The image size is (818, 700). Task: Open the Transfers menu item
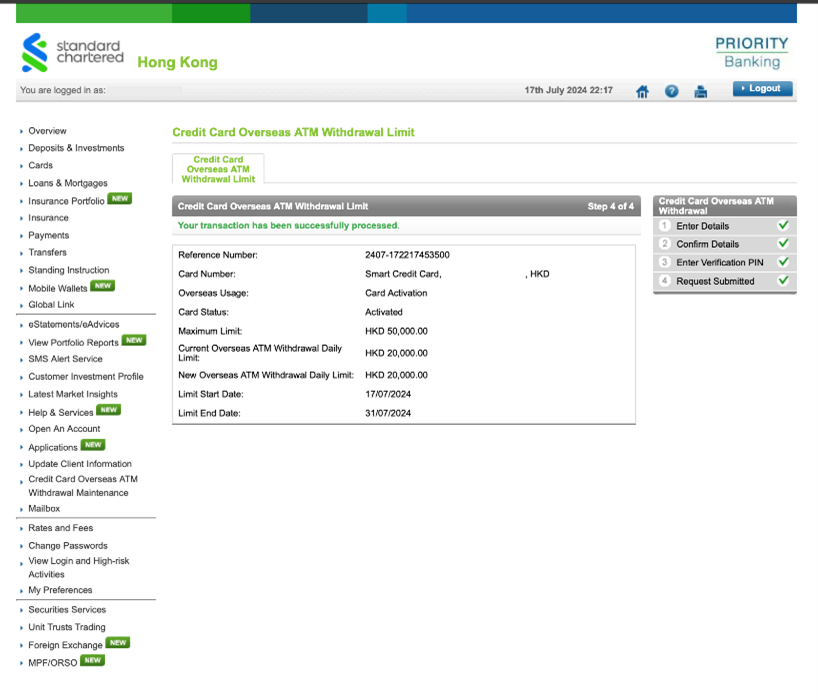[47, 253]
